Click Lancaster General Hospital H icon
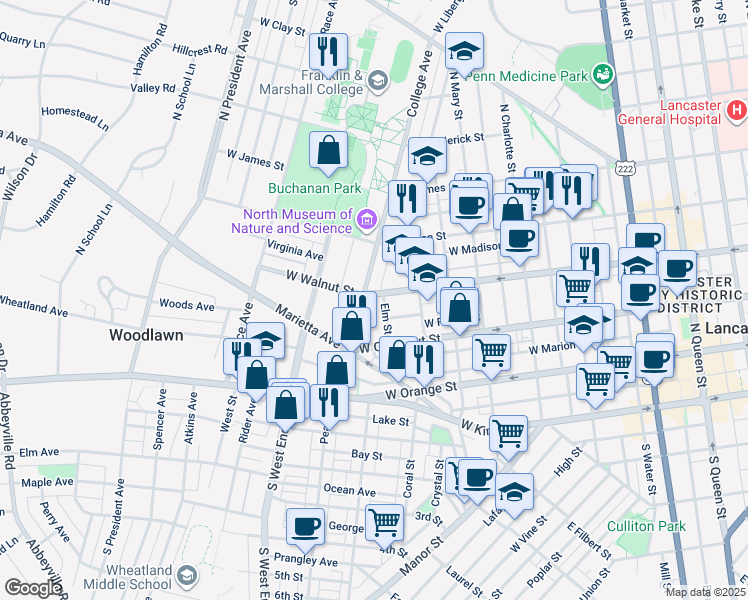 coord(737,111)
